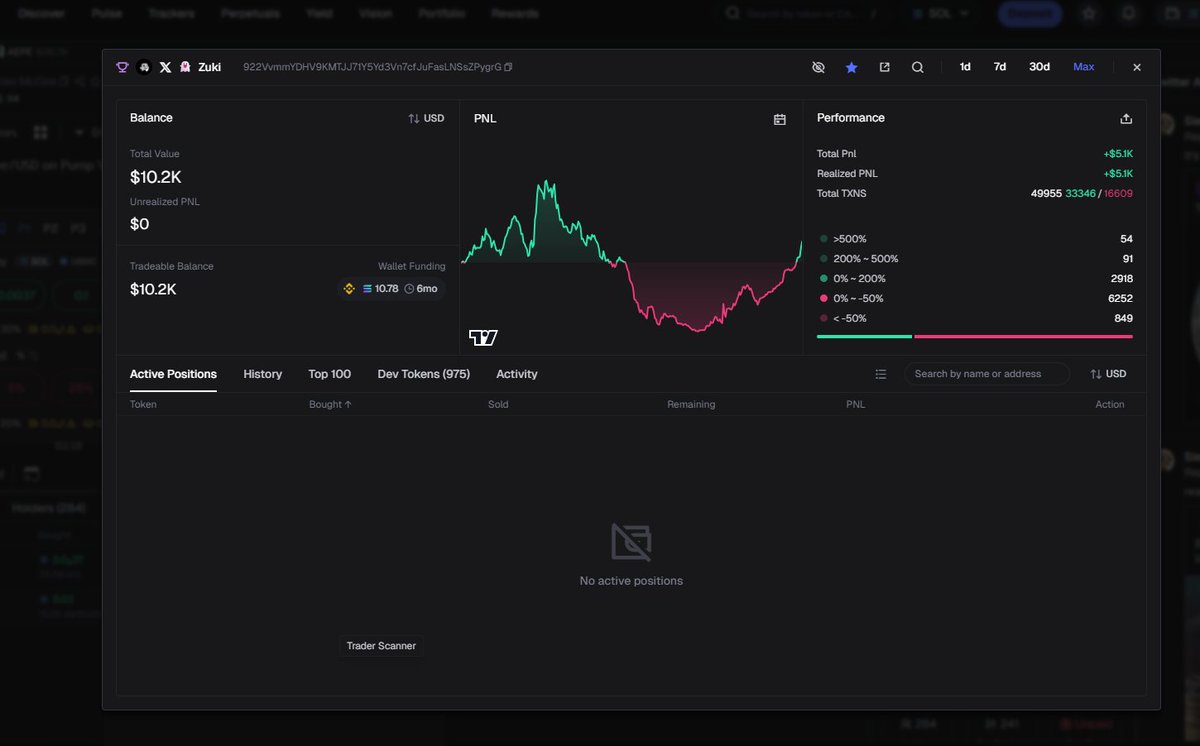Click the Deposit button in background page

(x=1030, y=14)
